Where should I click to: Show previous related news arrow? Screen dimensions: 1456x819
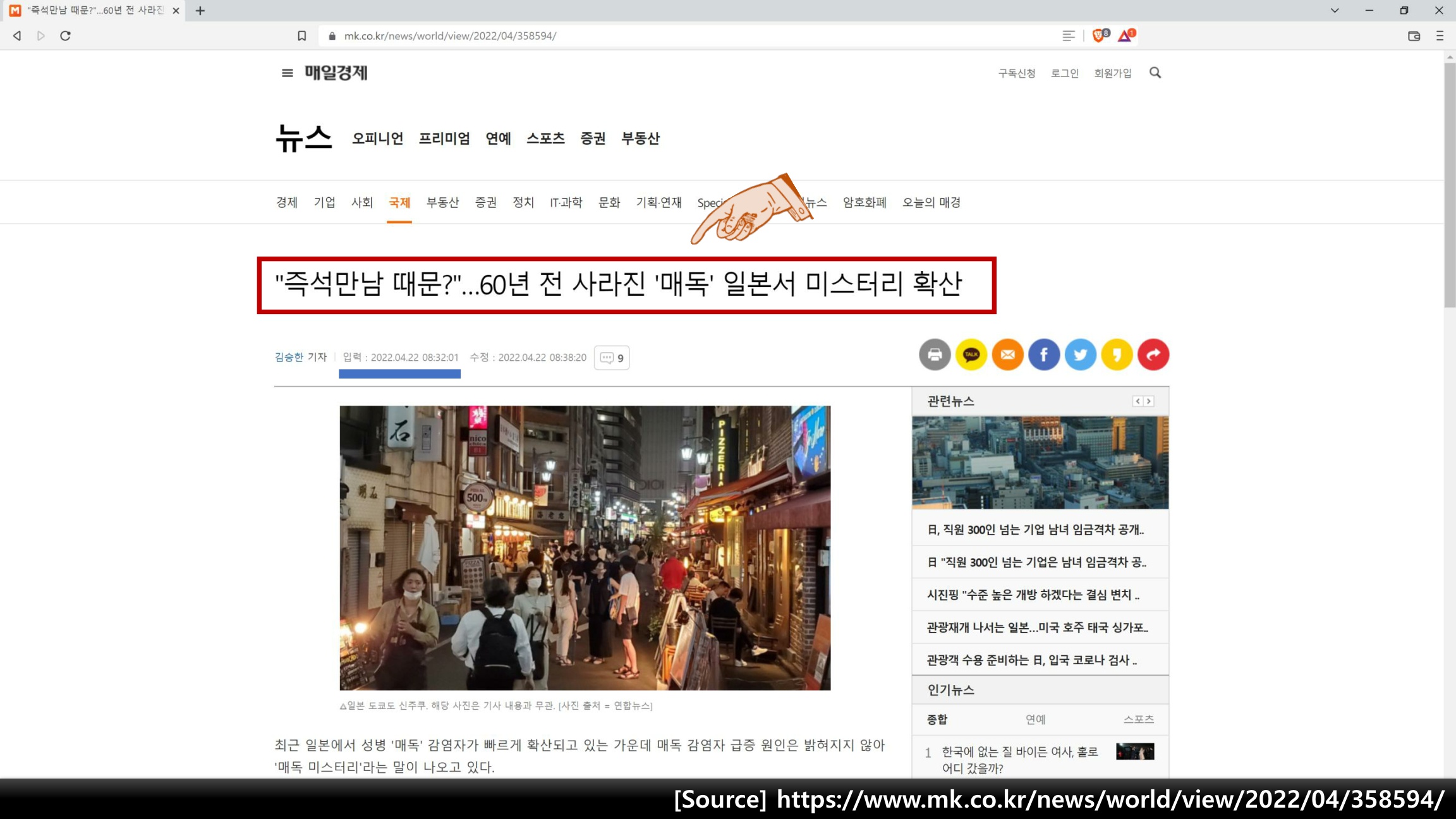(x=1137, y=401)
